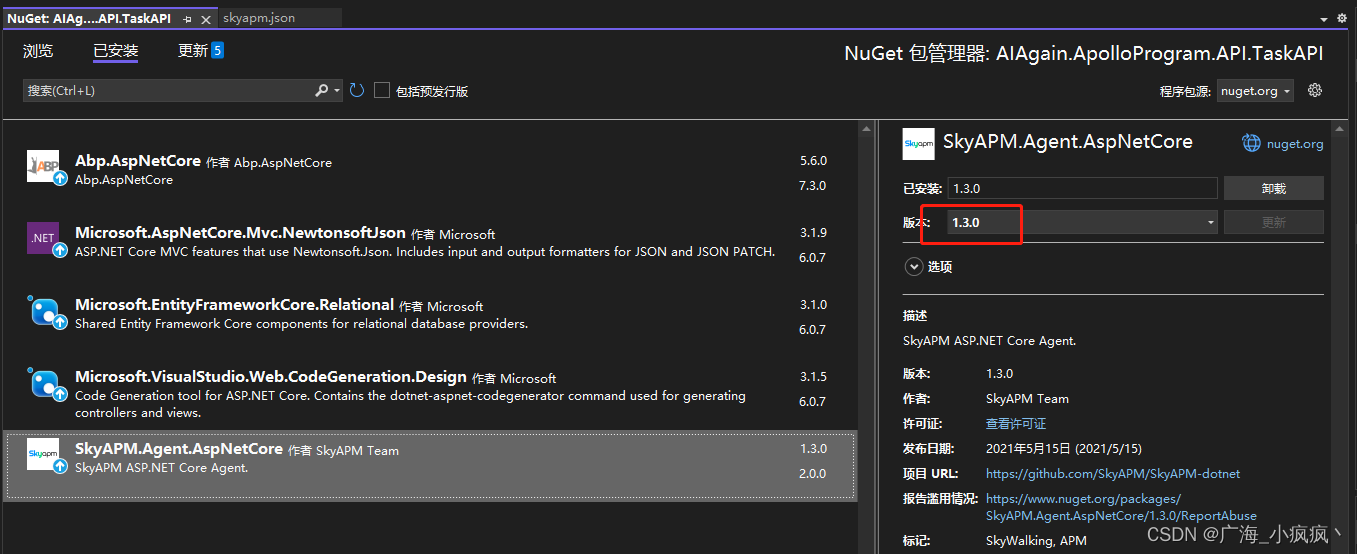This screenshot has height=554, width=1357.
Task: Open the 版本 1.3.0 version dropdown
Action: 1082,222
